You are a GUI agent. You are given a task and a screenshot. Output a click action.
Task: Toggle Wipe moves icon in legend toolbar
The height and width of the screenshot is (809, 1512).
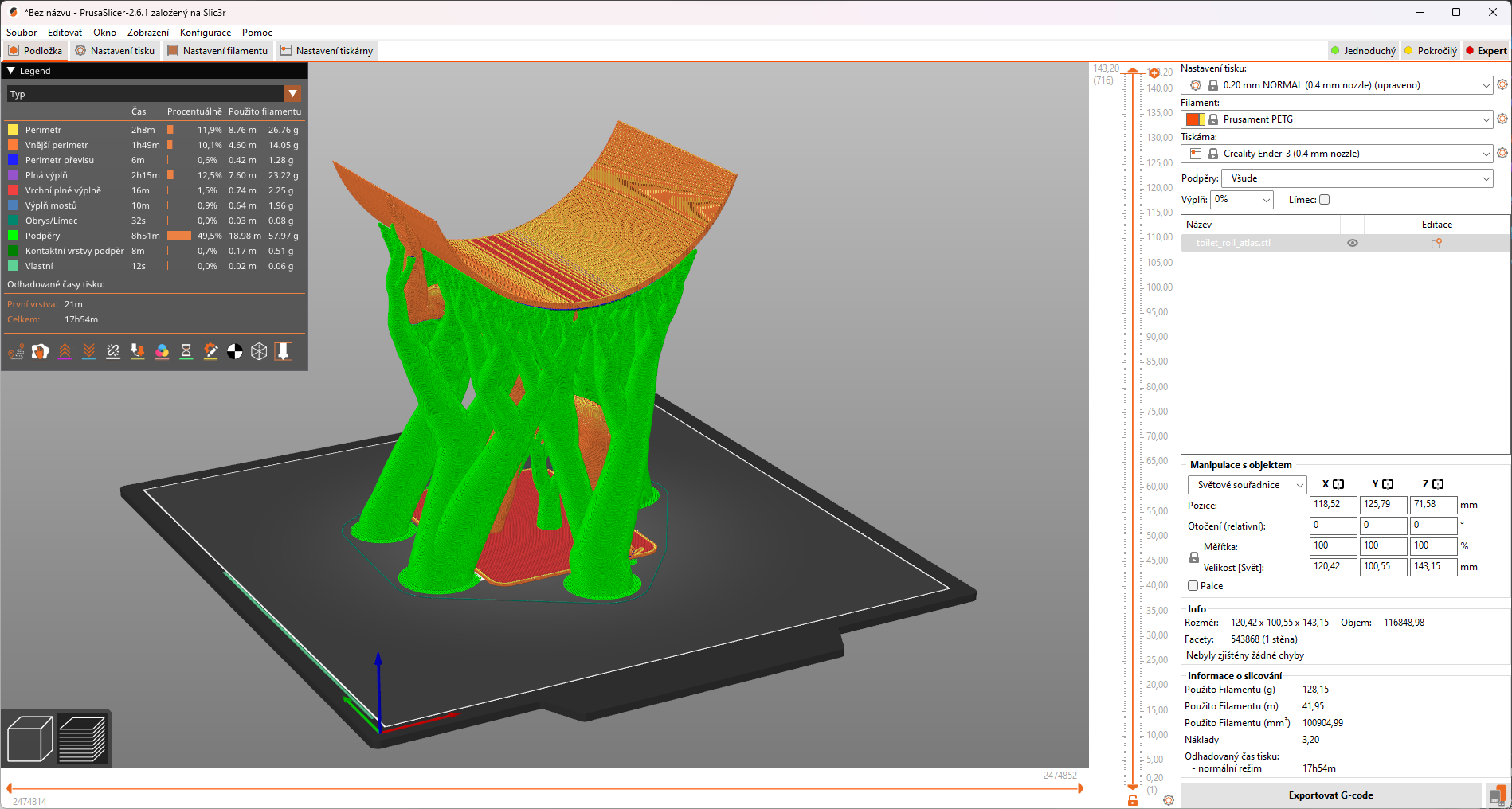click(x=41, y=351)
